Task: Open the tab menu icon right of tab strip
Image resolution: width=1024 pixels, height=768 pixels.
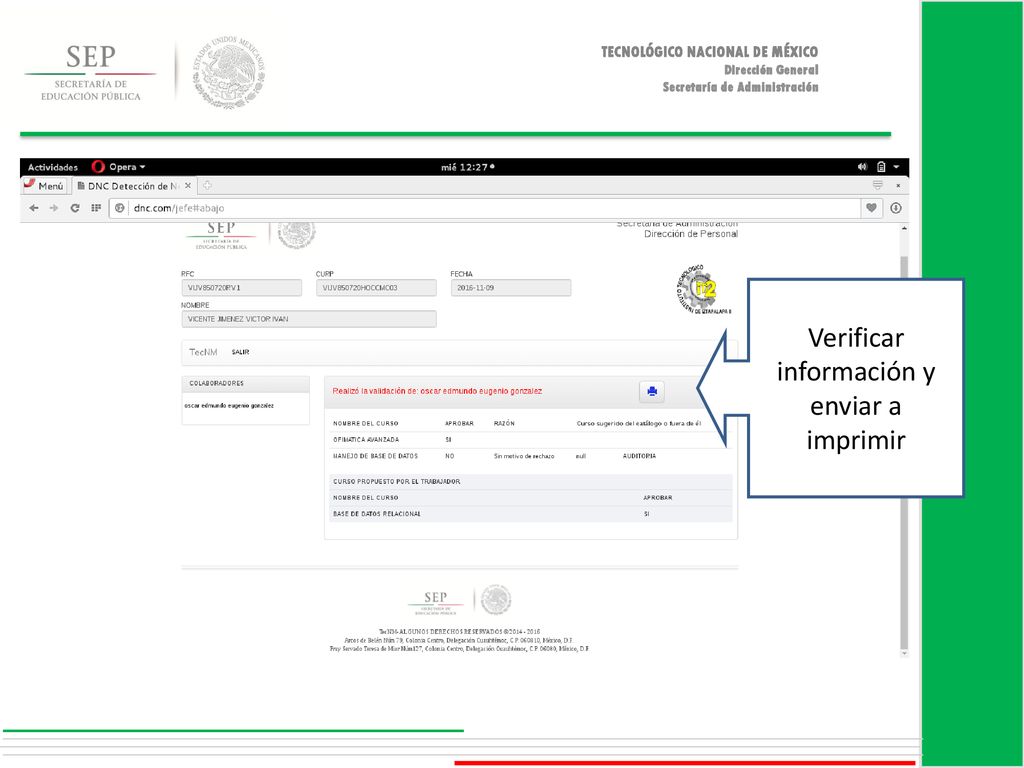Action: coord(878,185)
